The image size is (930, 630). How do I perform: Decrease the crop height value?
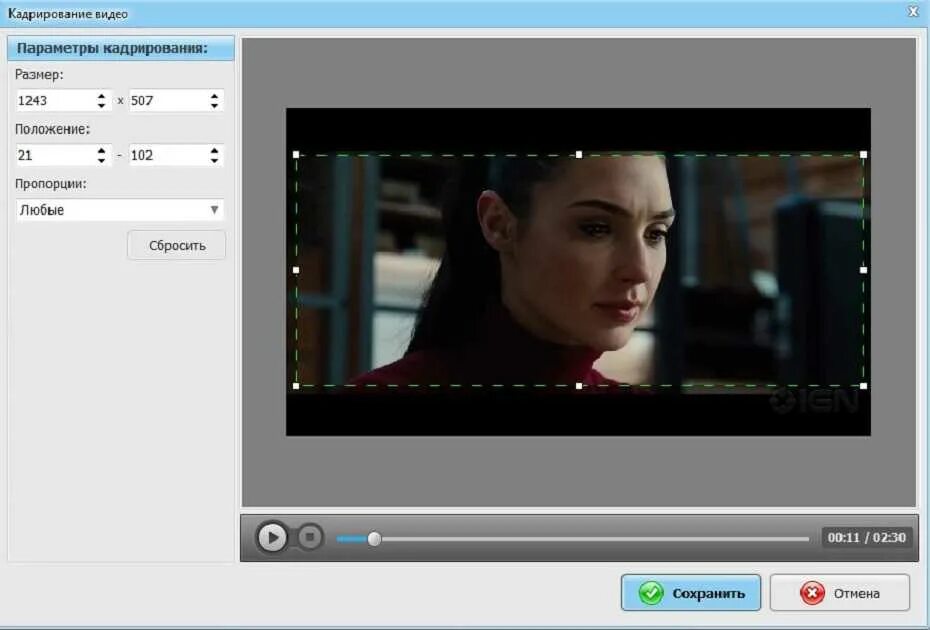point(214,106)
